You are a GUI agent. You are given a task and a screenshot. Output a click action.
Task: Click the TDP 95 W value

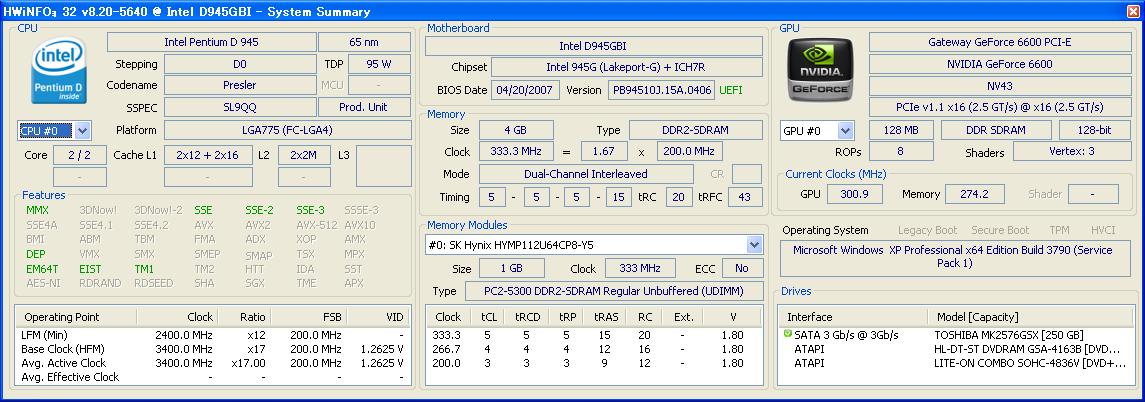coord(379,64)
